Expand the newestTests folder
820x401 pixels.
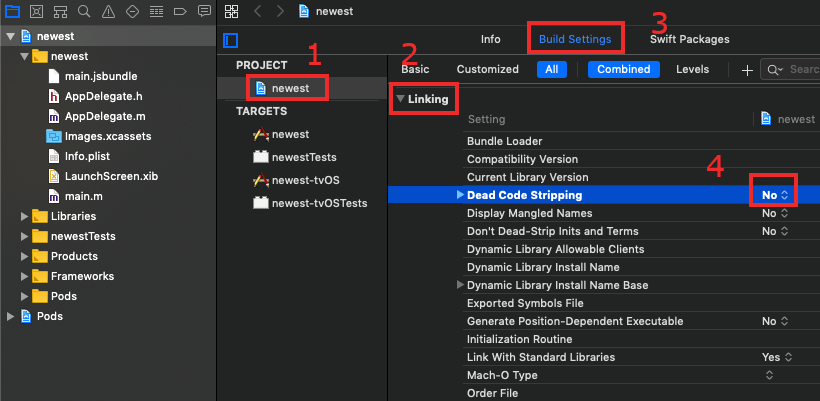click(24, 236)
